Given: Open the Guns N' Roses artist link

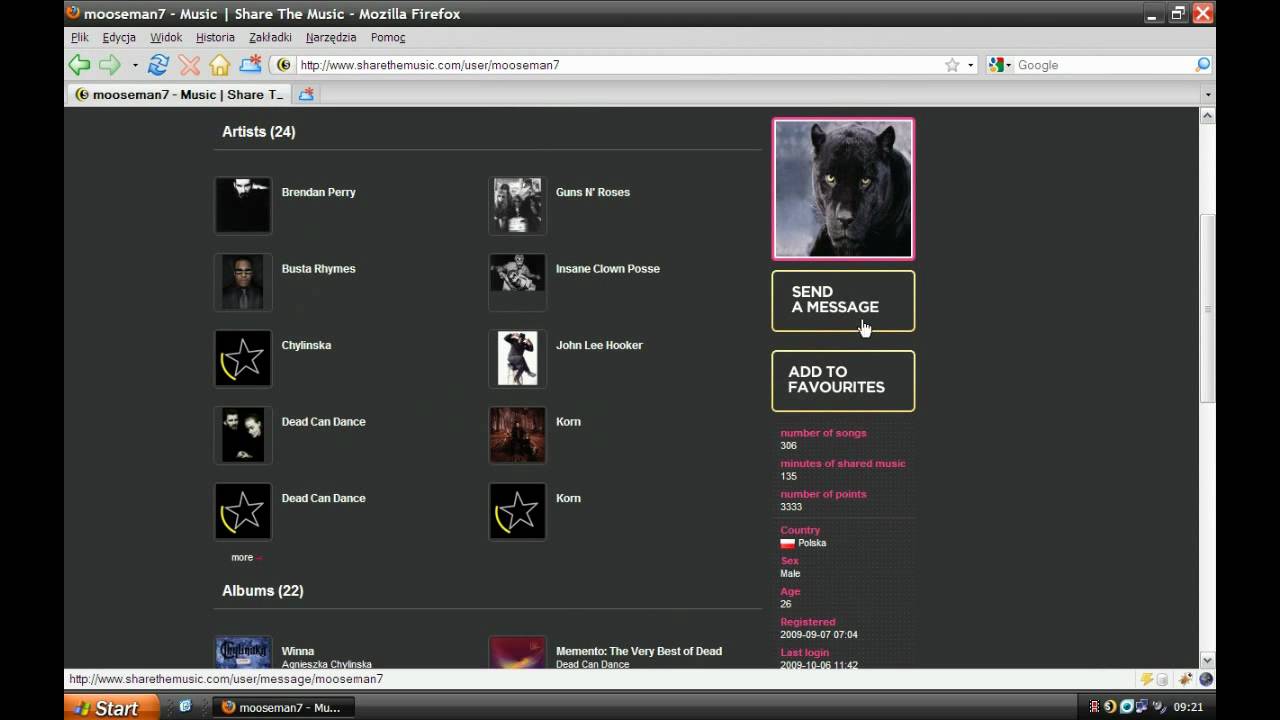Looking at the screenshot, I should click(593, 192).
